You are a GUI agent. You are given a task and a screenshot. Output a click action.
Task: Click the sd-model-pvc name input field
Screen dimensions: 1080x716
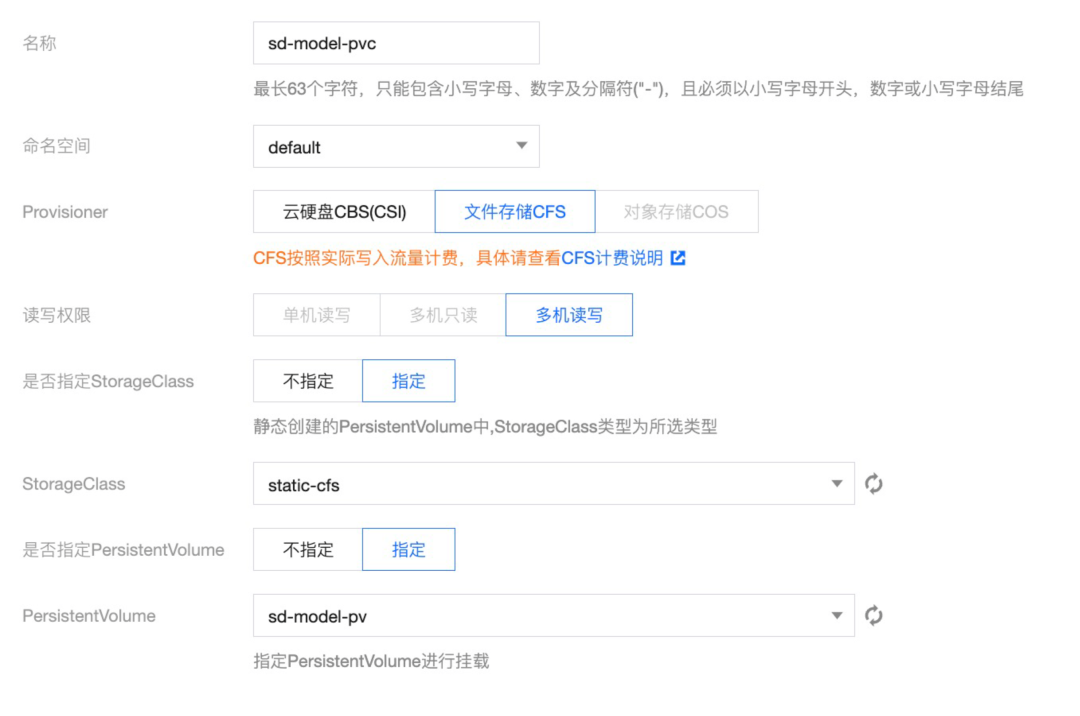tap(396, 43)
